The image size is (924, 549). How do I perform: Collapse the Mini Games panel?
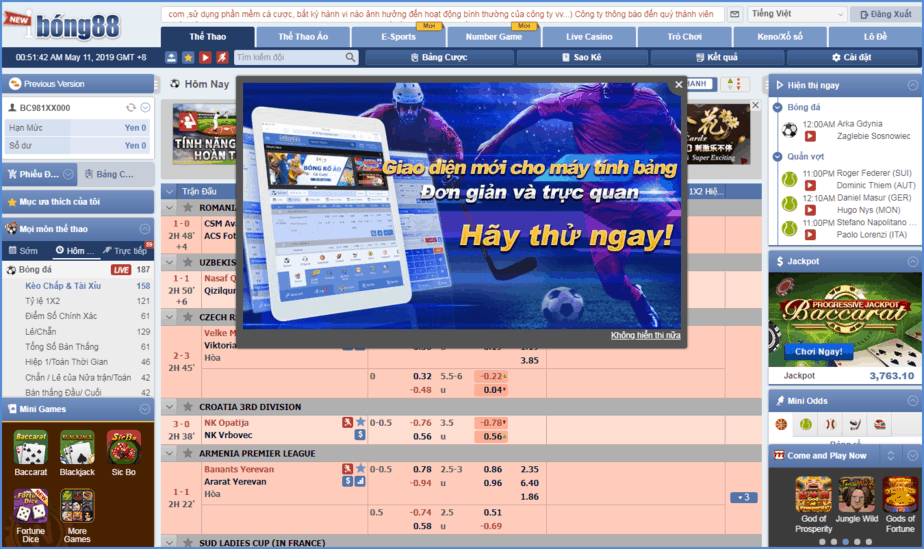click(145, 409)
